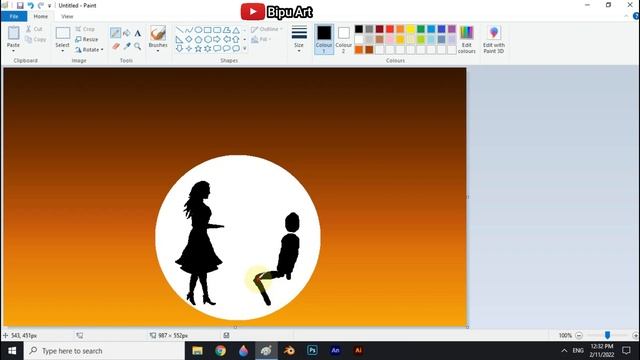The width and height of the screenshot is (640, 360).
Task: Click the Resize button
Action: pos(87,39)
